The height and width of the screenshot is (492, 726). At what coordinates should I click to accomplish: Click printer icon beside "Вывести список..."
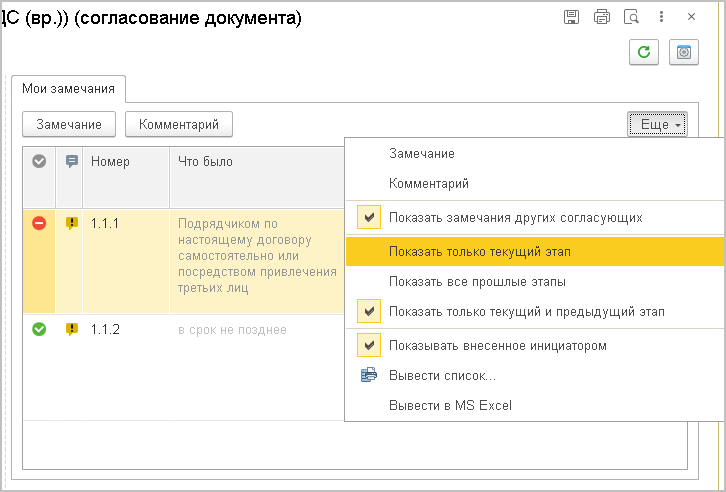click(369, 375)
